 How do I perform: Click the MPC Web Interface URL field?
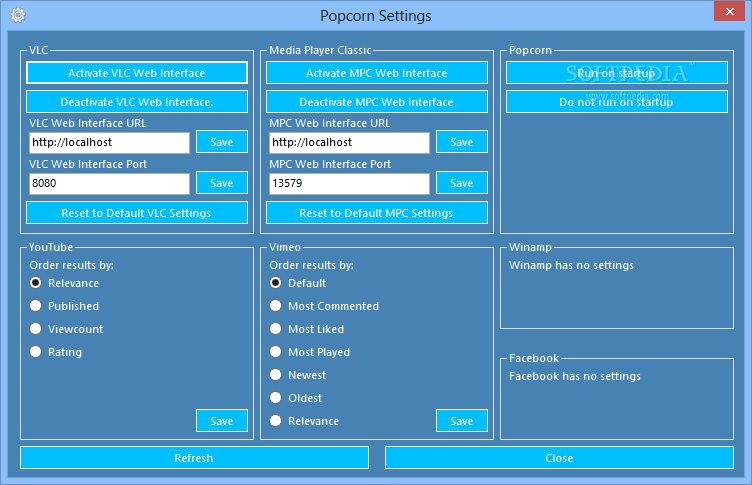[349, 142]
